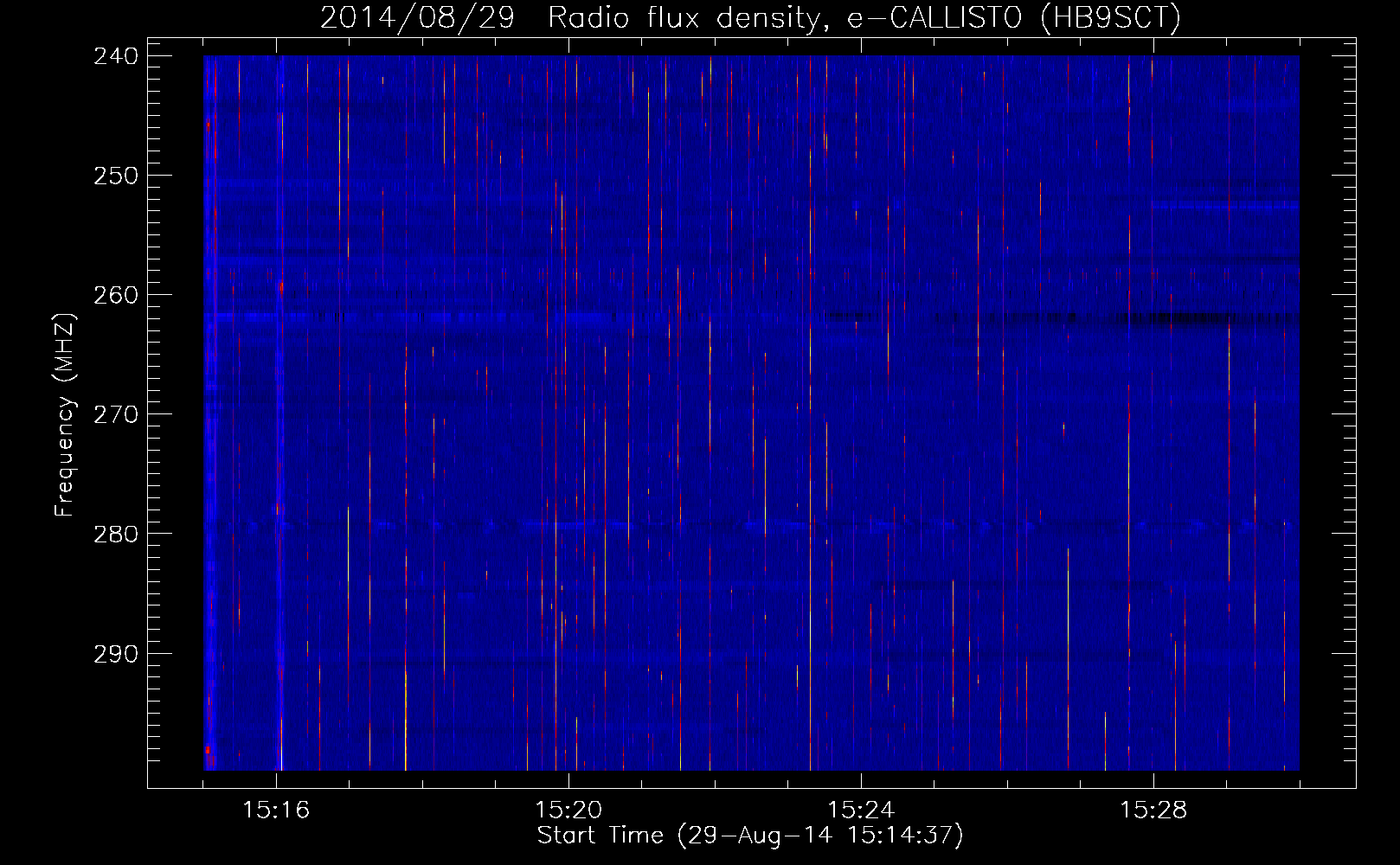
Task: Click the 'Frequency (MHZ)' axis label
Action: tap(66, 414)
